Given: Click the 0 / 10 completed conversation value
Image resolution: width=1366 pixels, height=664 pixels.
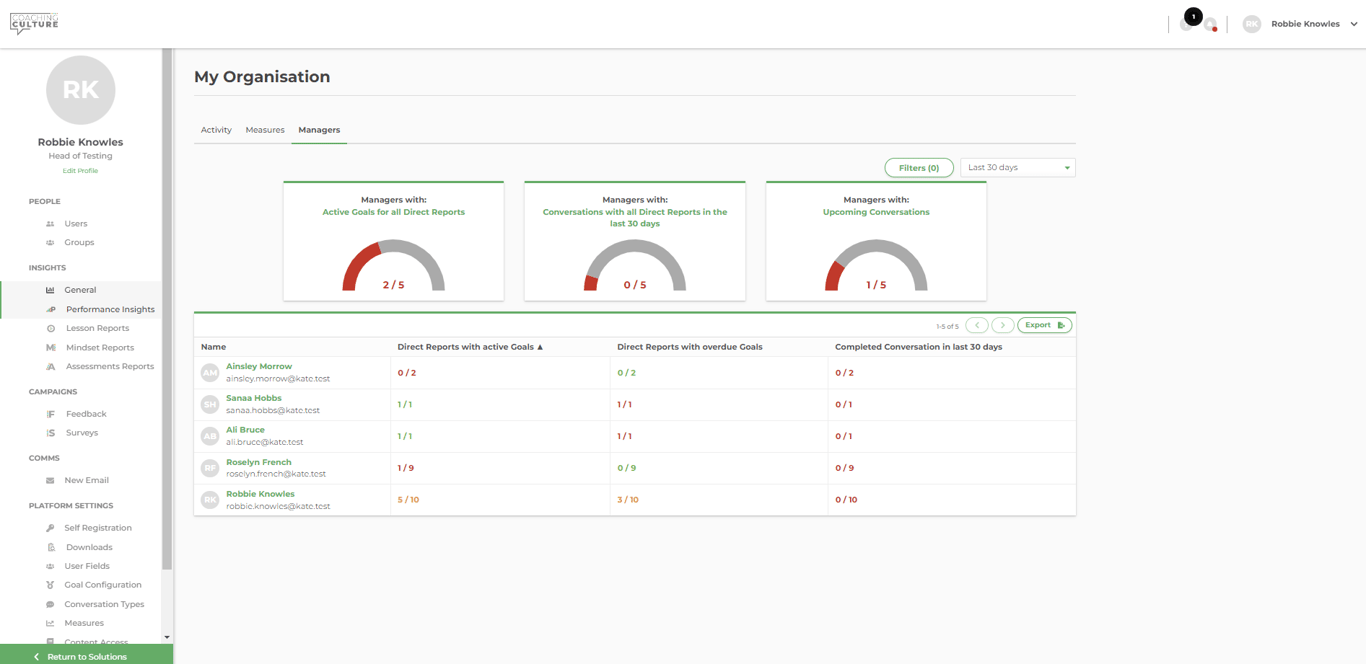Looking at the screenshot, I should (846, 500).
